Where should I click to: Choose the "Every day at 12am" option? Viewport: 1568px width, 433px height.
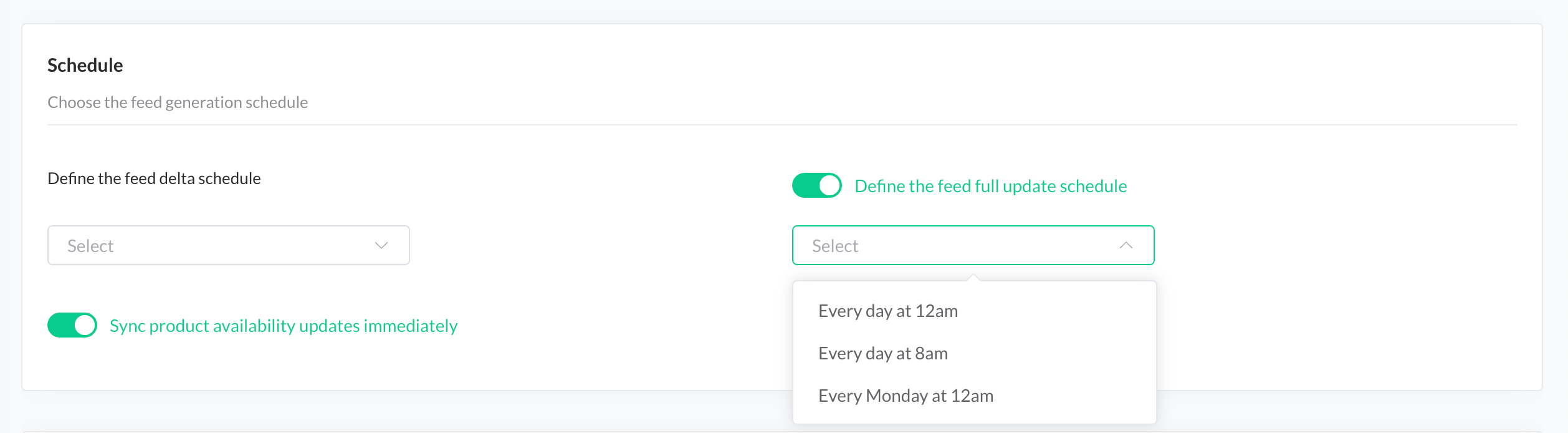click(x=887, y=311)
